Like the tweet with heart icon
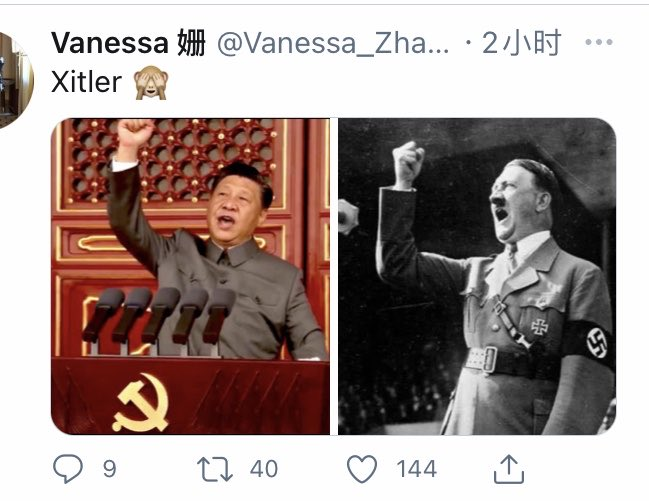The image size is (649, 501). pyautogui.click(x=362, y=469)
